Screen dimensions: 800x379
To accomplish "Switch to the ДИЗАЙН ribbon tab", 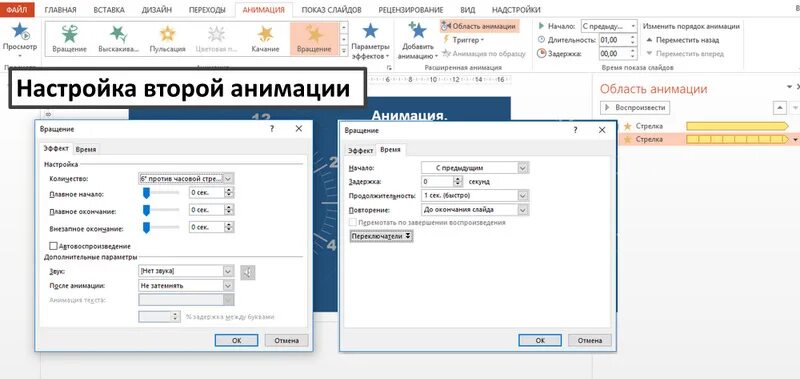I will click(157, 10).
